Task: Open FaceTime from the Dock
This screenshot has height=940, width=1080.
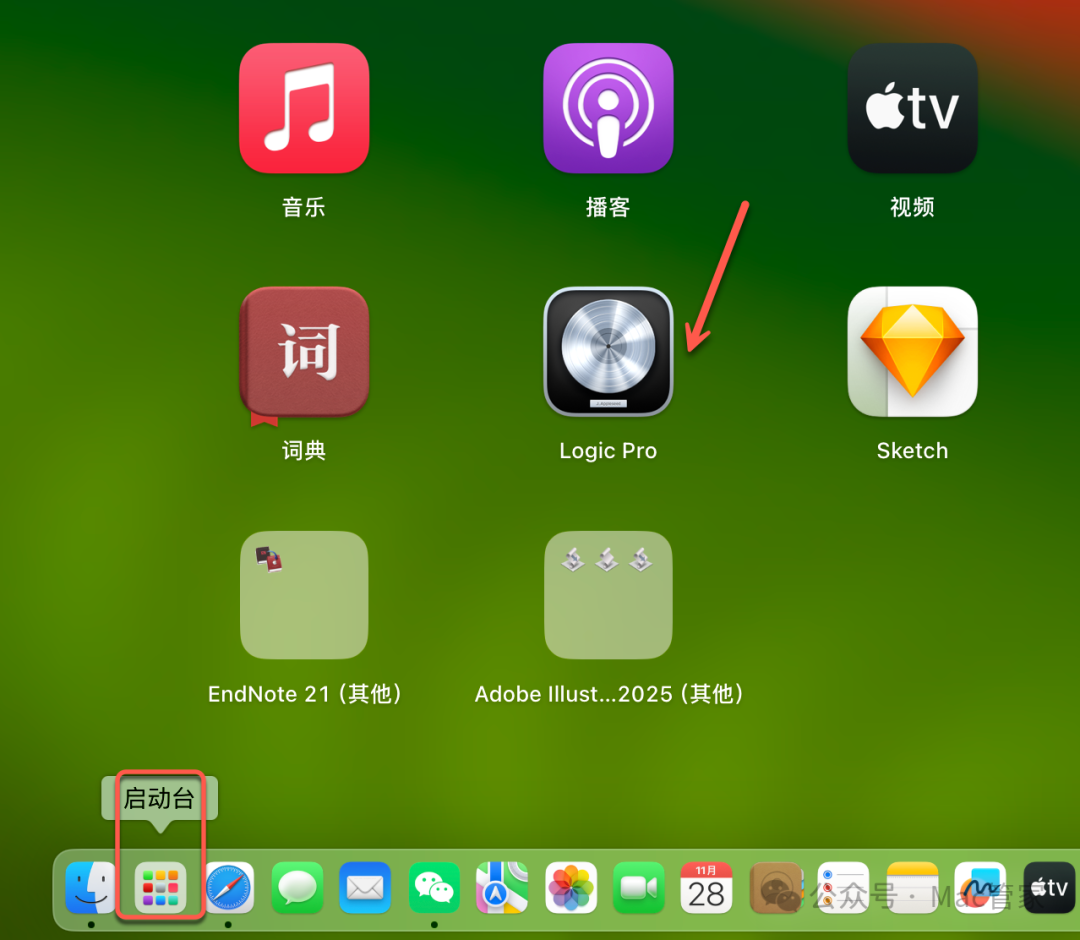Action: pyautogui.click(x=638, y=888)
